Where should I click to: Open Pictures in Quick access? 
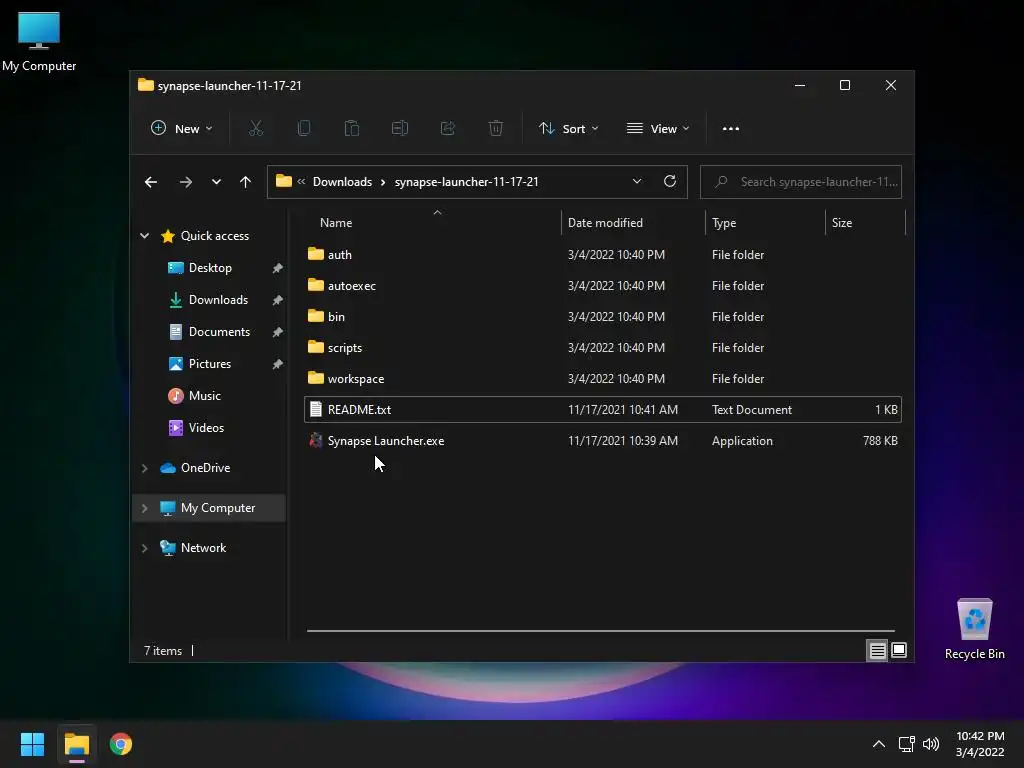210,364
